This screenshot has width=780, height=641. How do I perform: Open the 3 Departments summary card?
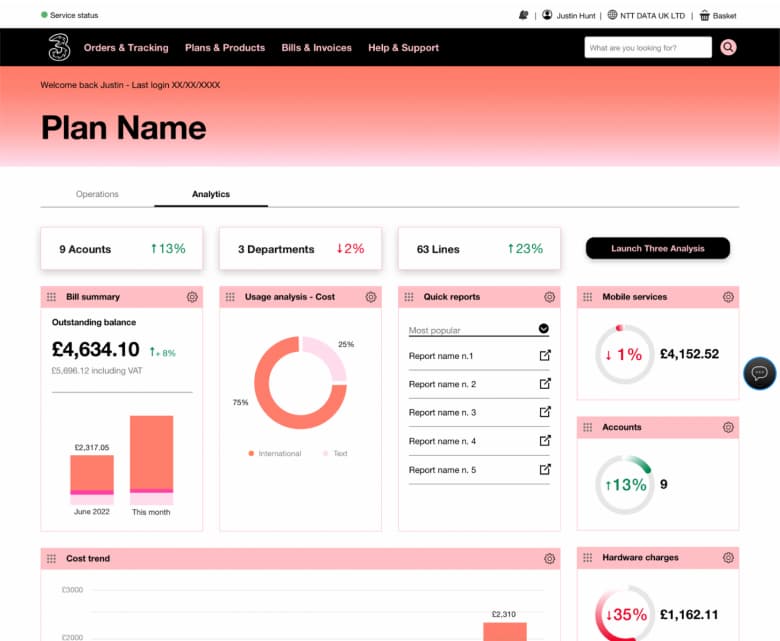300,249
